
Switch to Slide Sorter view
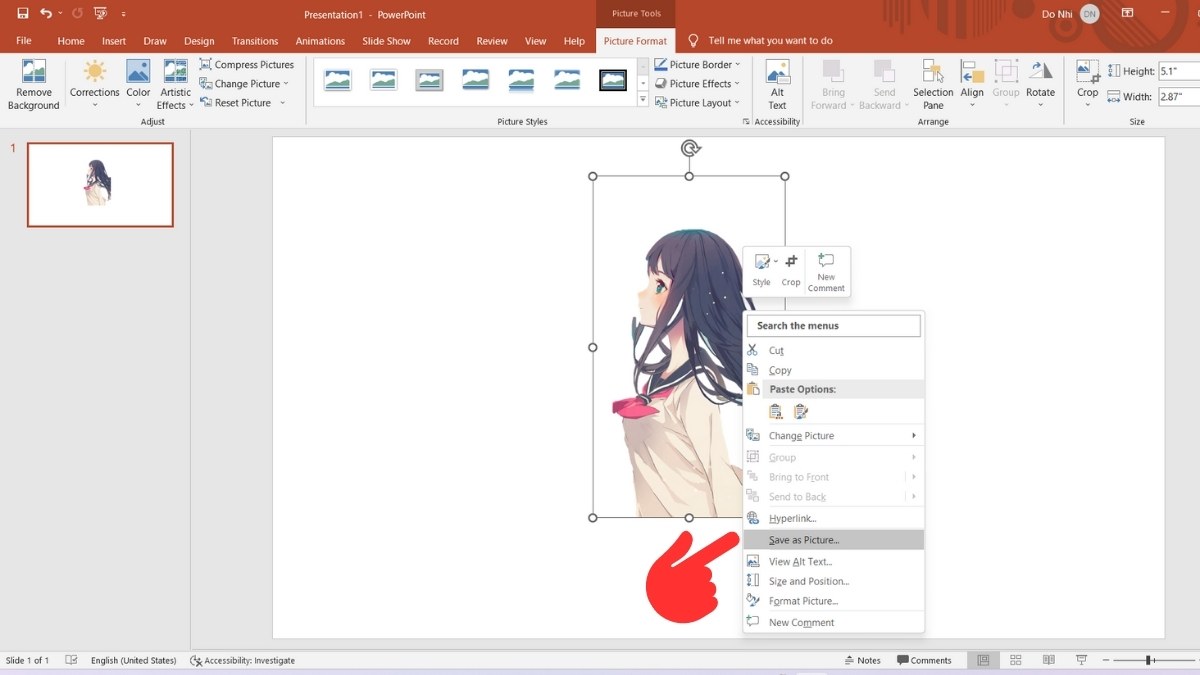click(x=1015, y=660)
